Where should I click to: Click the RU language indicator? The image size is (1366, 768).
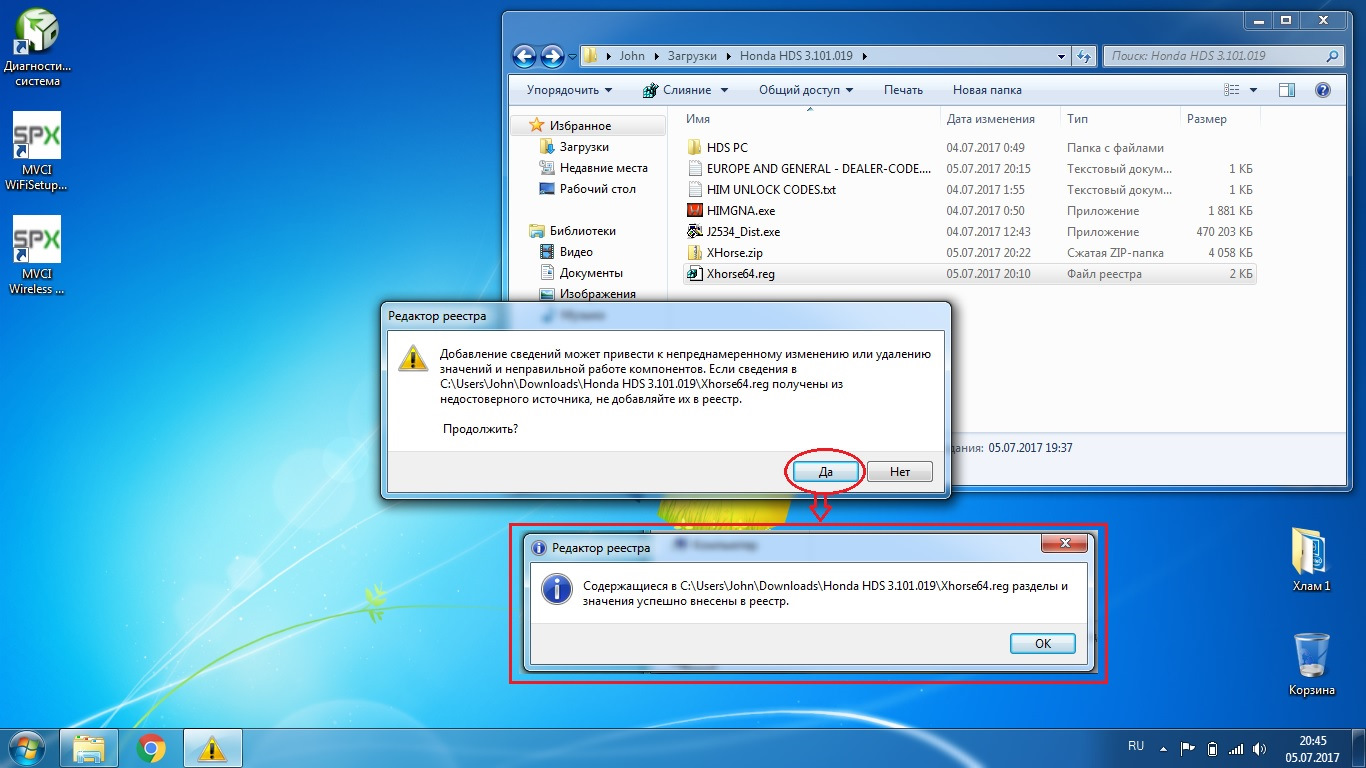(x=1136, y=746)
